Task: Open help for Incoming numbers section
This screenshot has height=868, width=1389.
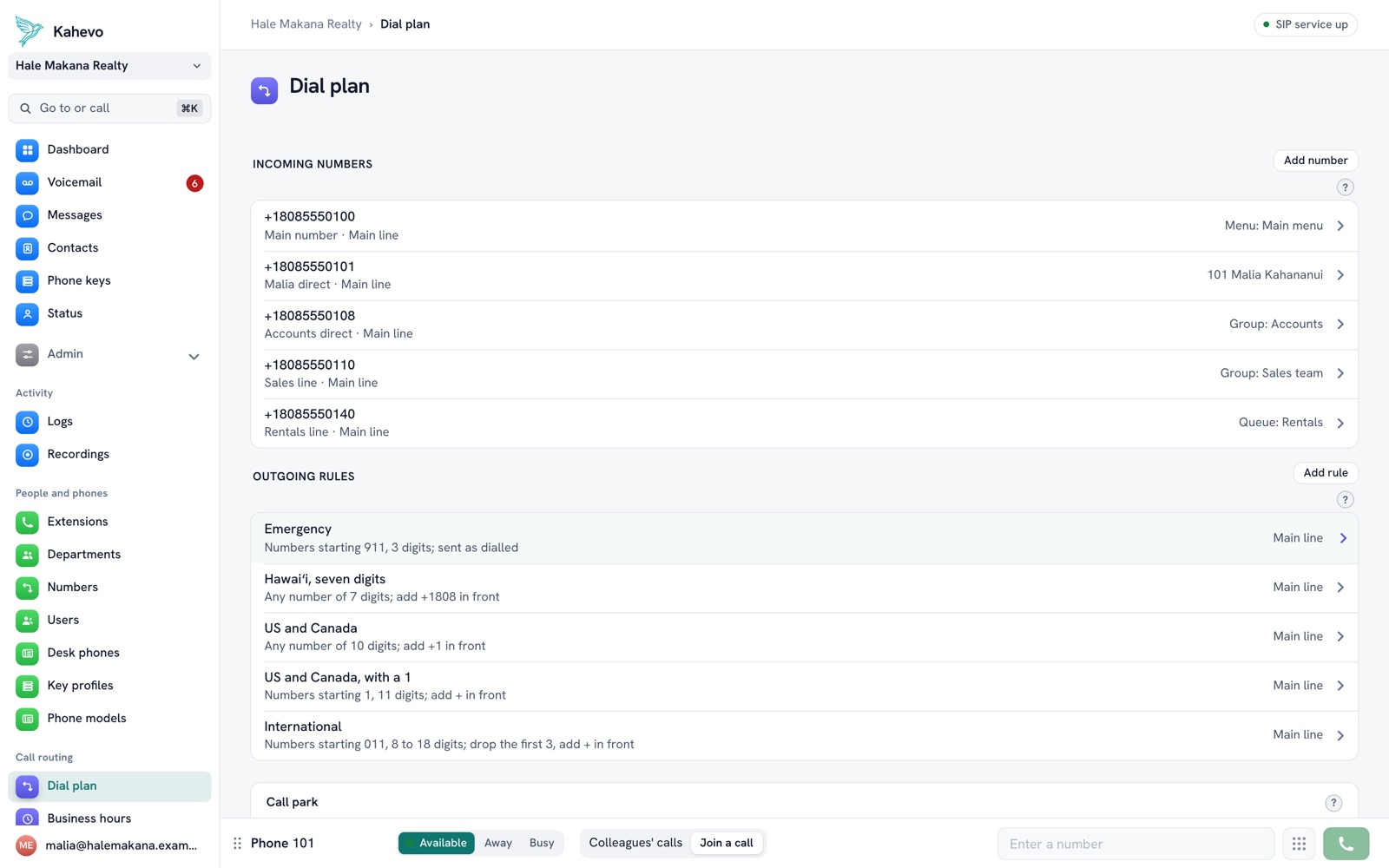Action: coord(1345,187)
